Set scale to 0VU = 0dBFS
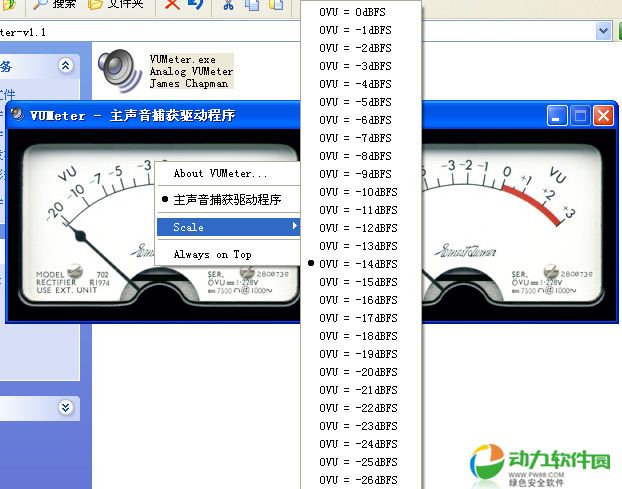The width and height of the screenshot is (622, 489). point(355,12)
